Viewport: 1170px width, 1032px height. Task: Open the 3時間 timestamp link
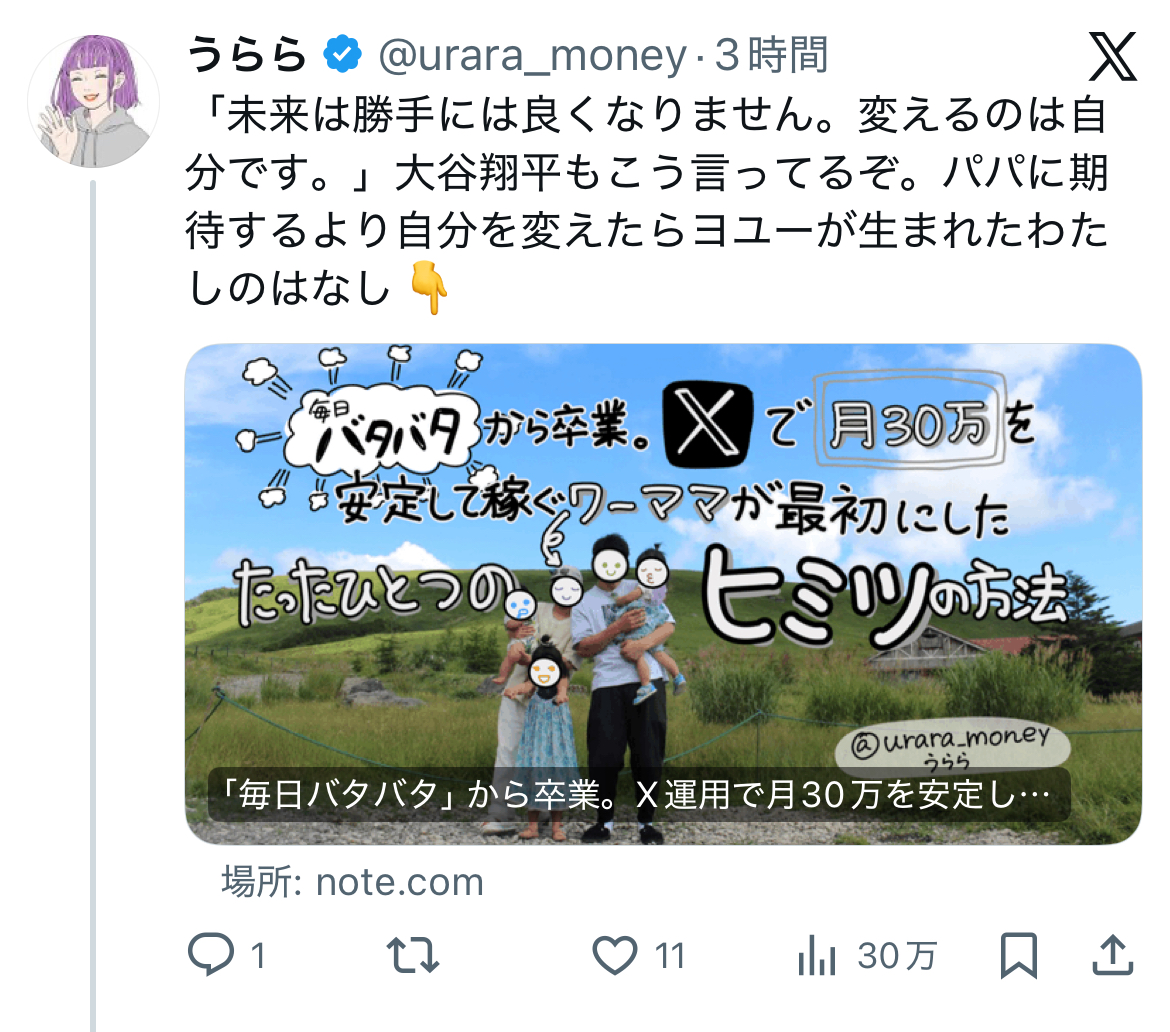pos(772,54)
